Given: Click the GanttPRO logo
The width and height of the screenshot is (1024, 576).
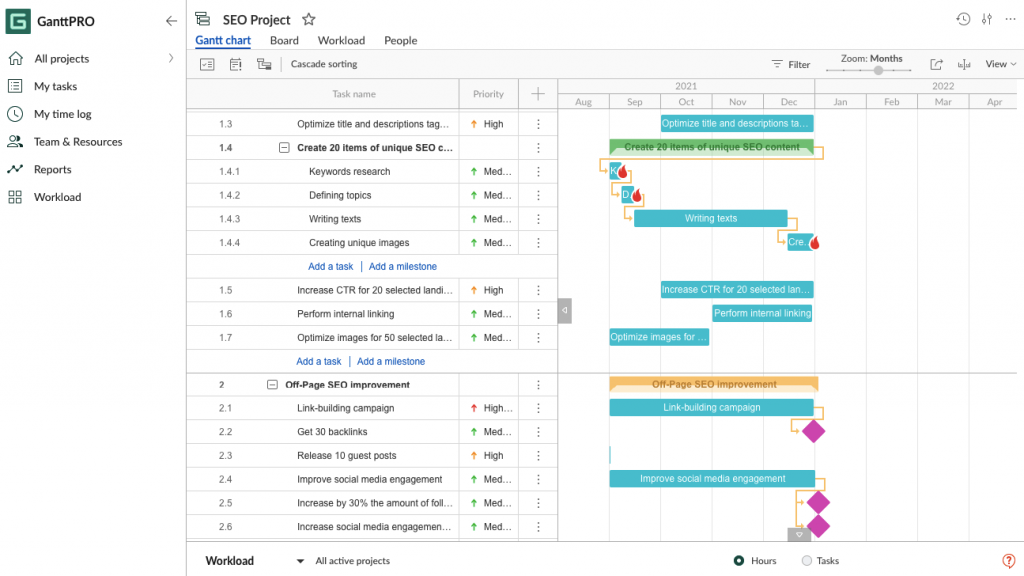Looking at the screenshot, I should pos(17,20).
